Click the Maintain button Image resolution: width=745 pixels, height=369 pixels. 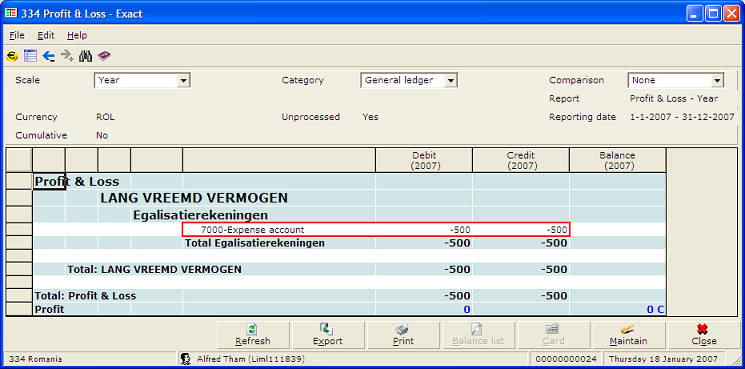coord(628,335)
